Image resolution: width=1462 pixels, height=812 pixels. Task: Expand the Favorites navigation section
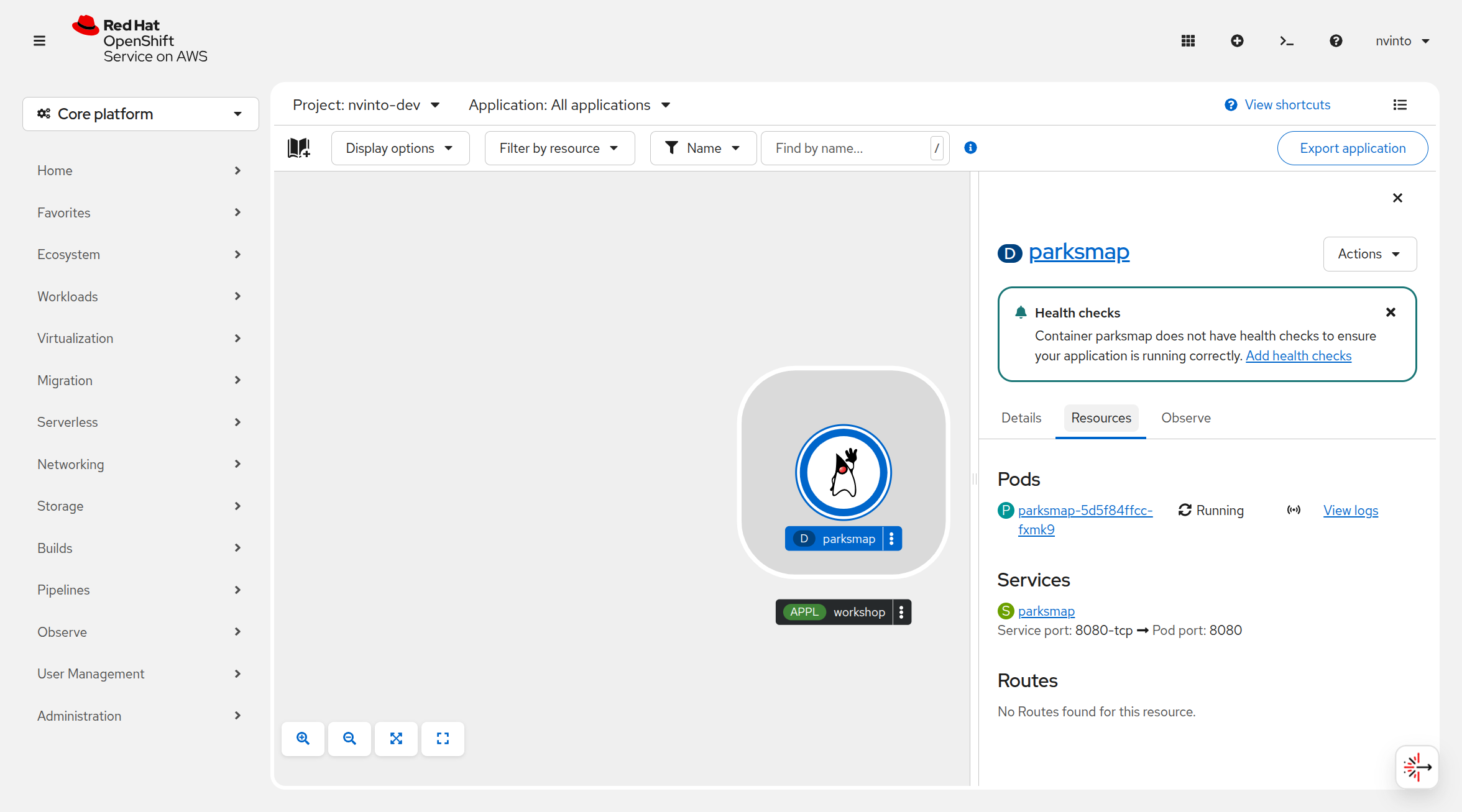pos(140,212)
